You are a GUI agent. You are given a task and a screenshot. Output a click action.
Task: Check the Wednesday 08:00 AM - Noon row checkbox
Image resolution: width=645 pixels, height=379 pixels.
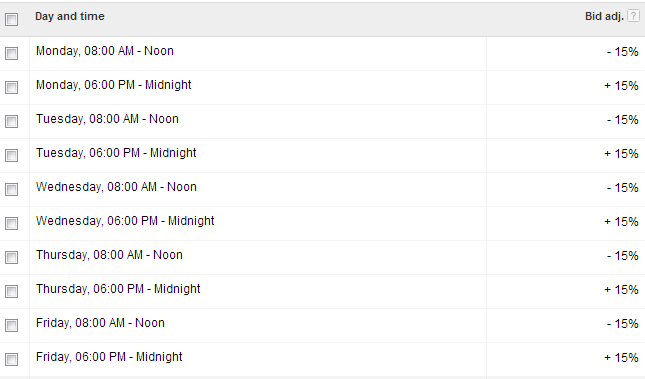12,189
